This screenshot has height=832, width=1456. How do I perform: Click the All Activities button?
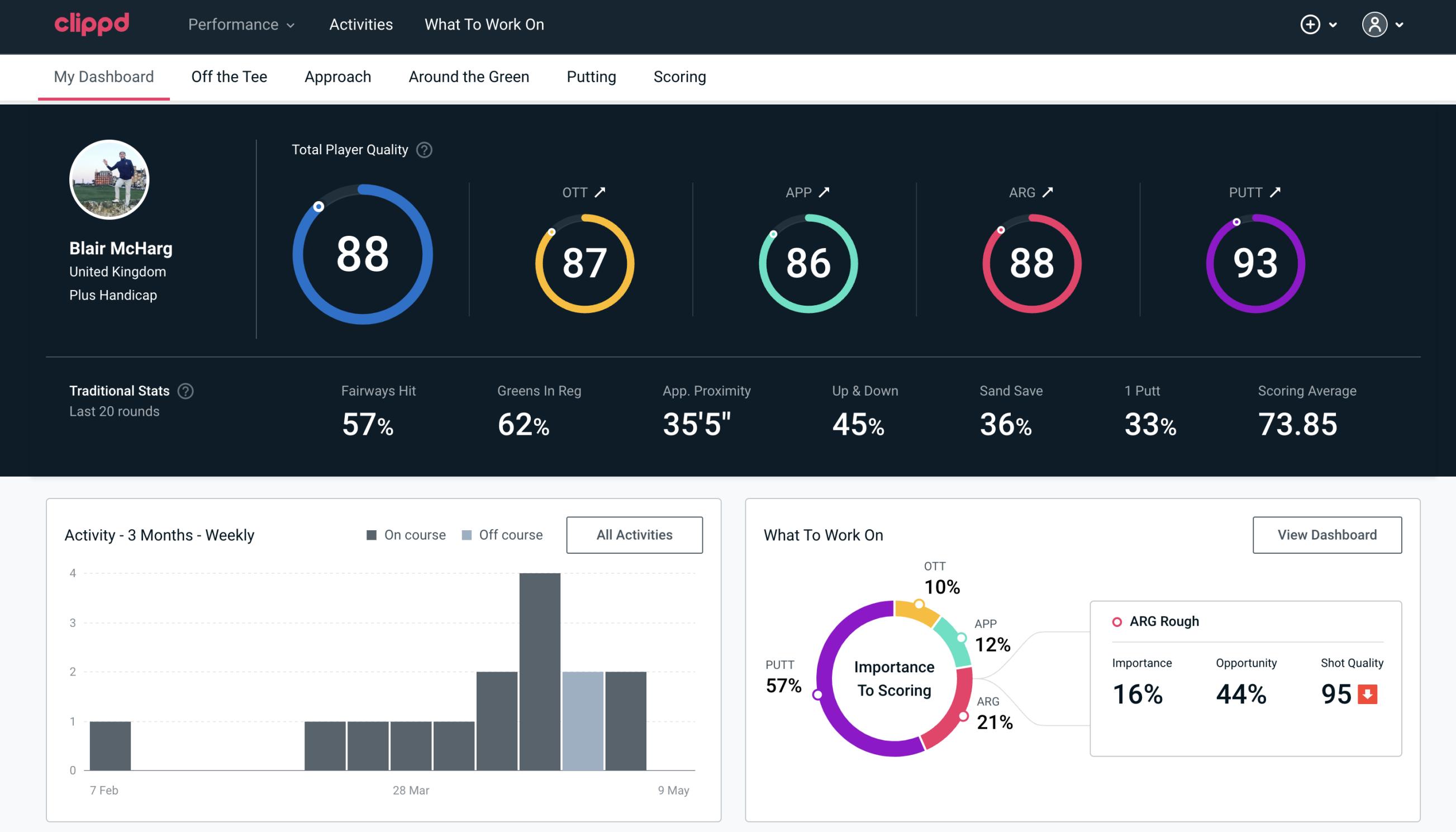(x=634, y=534)
